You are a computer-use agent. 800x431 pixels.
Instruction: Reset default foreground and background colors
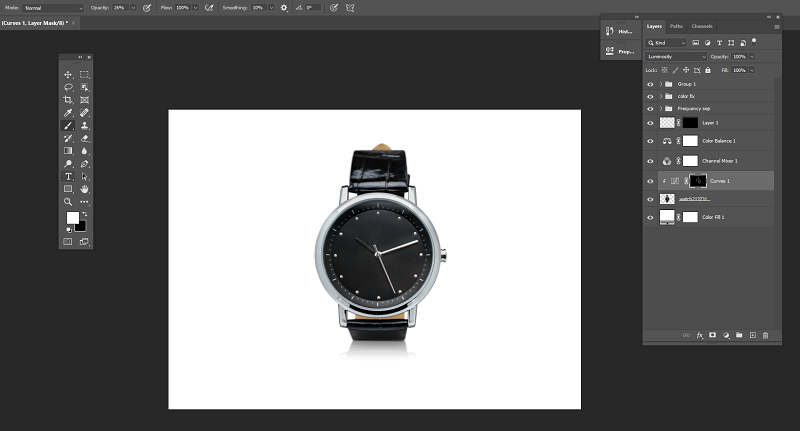(x=69, y=230)
